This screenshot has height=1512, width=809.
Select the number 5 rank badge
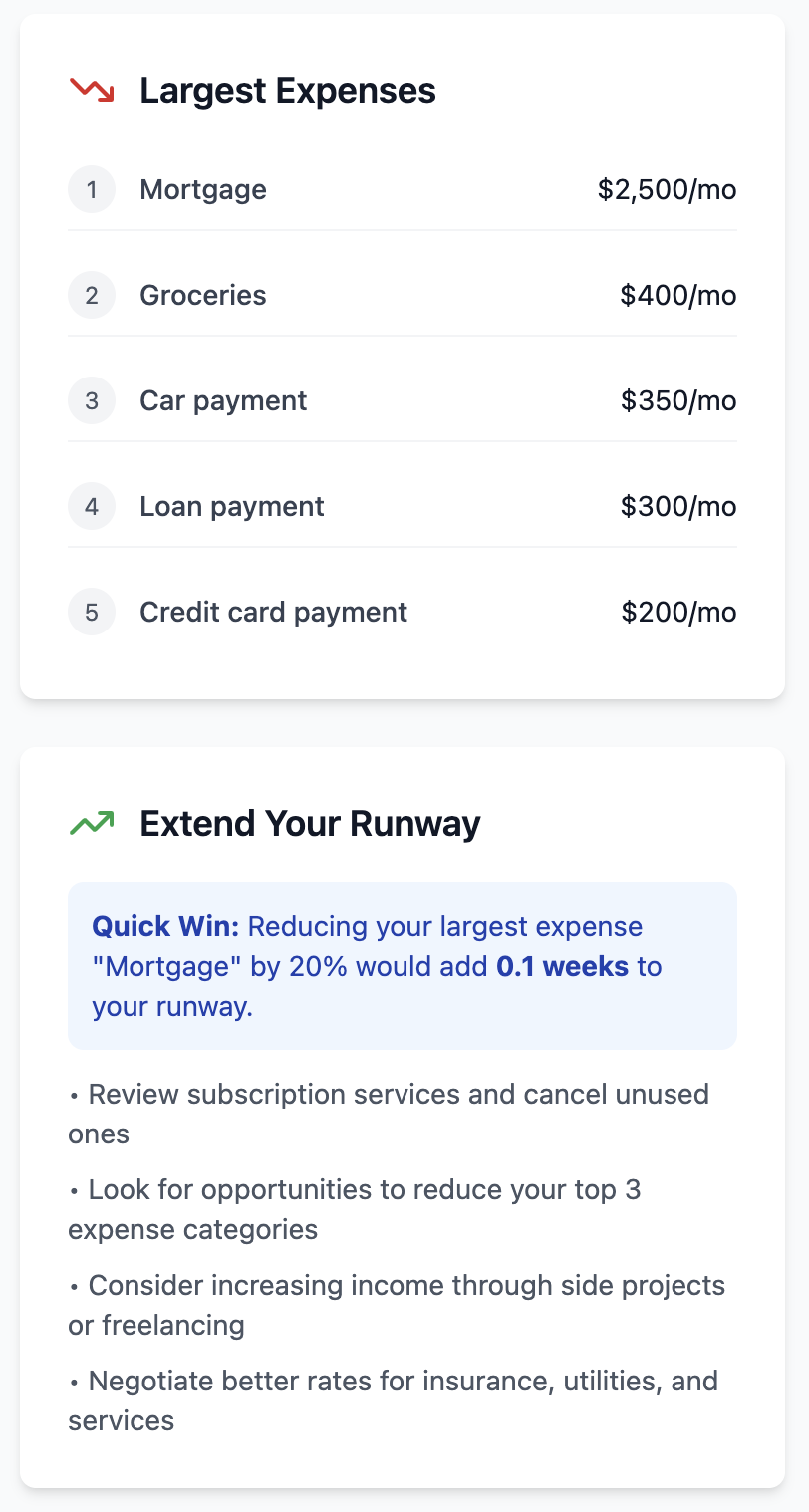click(x=92, y=612)
